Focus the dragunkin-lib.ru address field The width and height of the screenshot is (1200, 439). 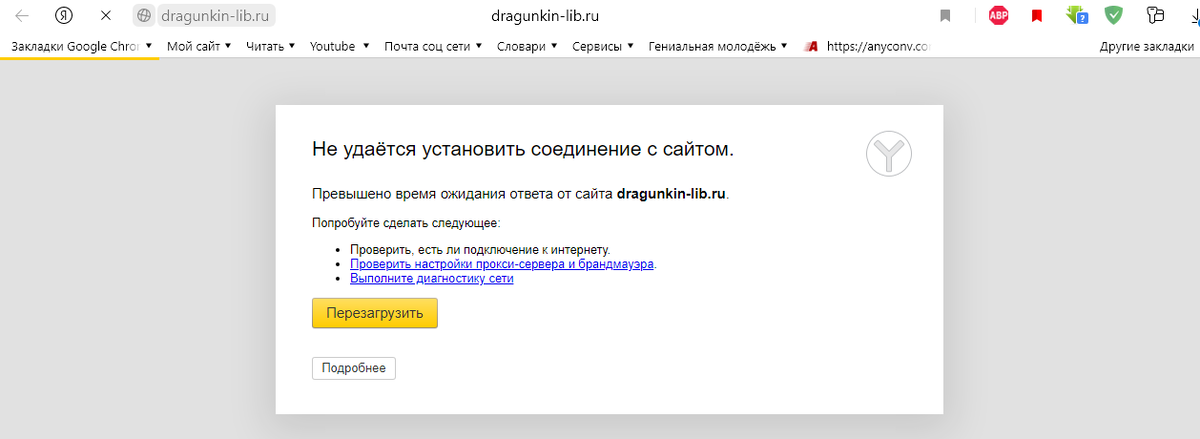217,16
